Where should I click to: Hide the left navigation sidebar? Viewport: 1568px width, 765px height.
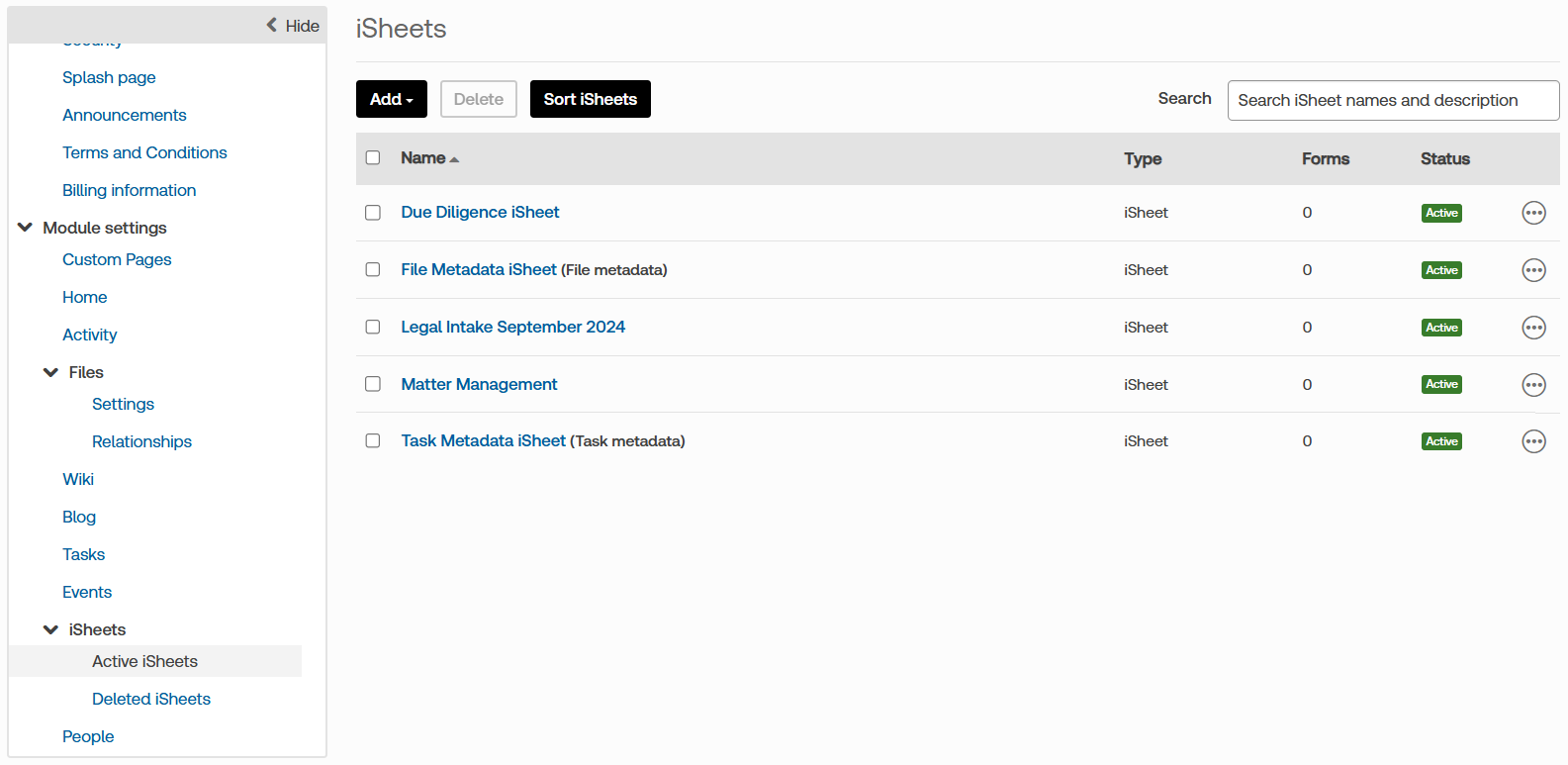(x=293, y=26)
